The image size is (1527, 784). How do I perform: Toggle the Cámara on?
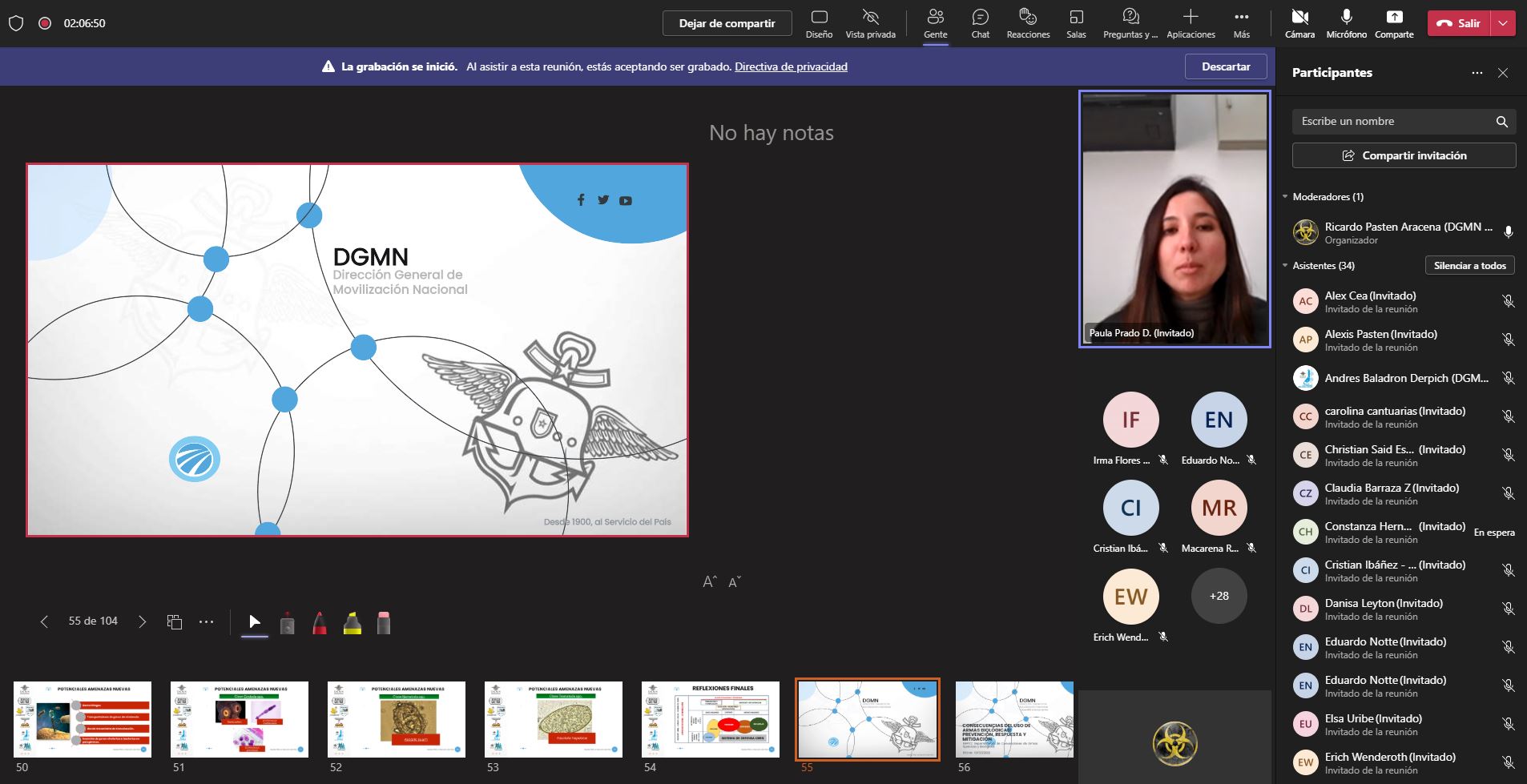pos(1299,23)
